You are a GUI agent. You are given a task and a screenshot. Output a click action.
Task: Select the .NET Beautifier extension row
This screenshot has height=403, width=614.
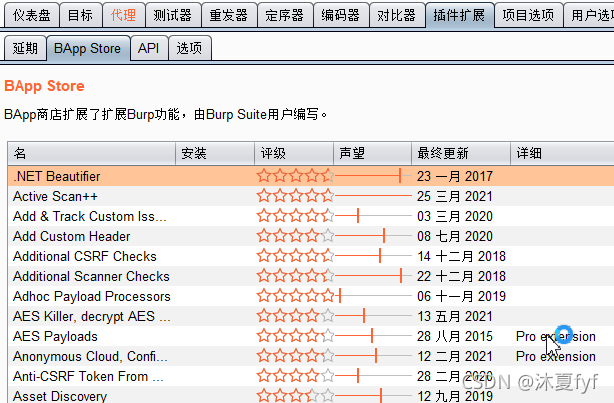[311, 176]
